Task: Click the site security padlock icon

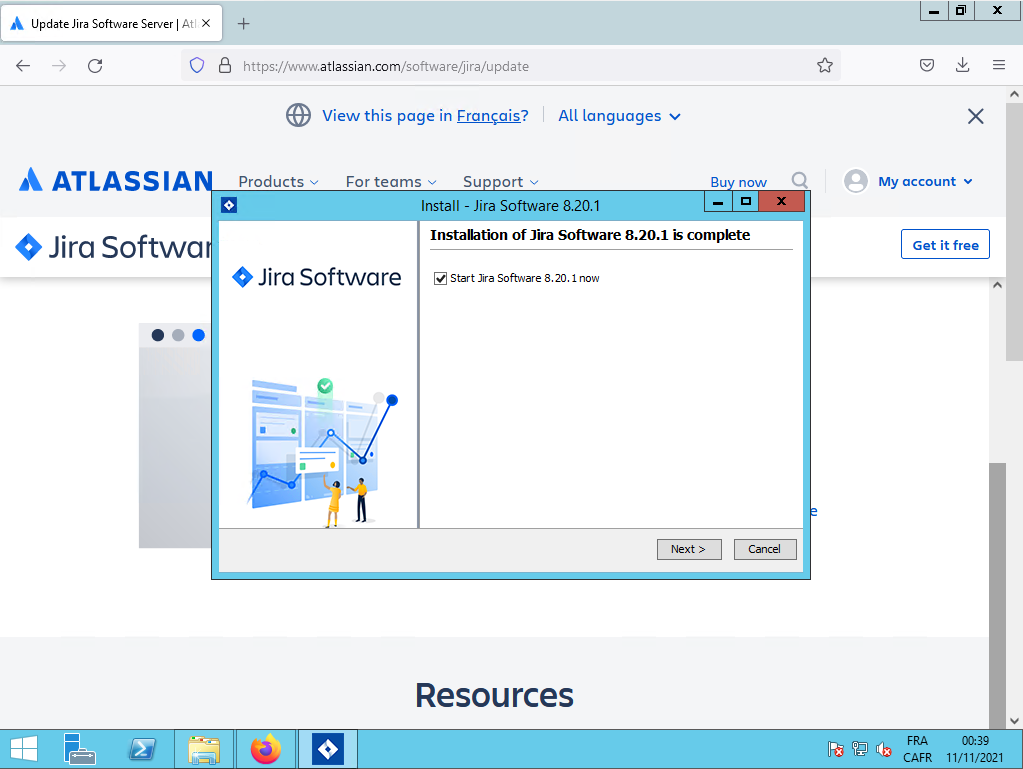Action: coord(225,65)
